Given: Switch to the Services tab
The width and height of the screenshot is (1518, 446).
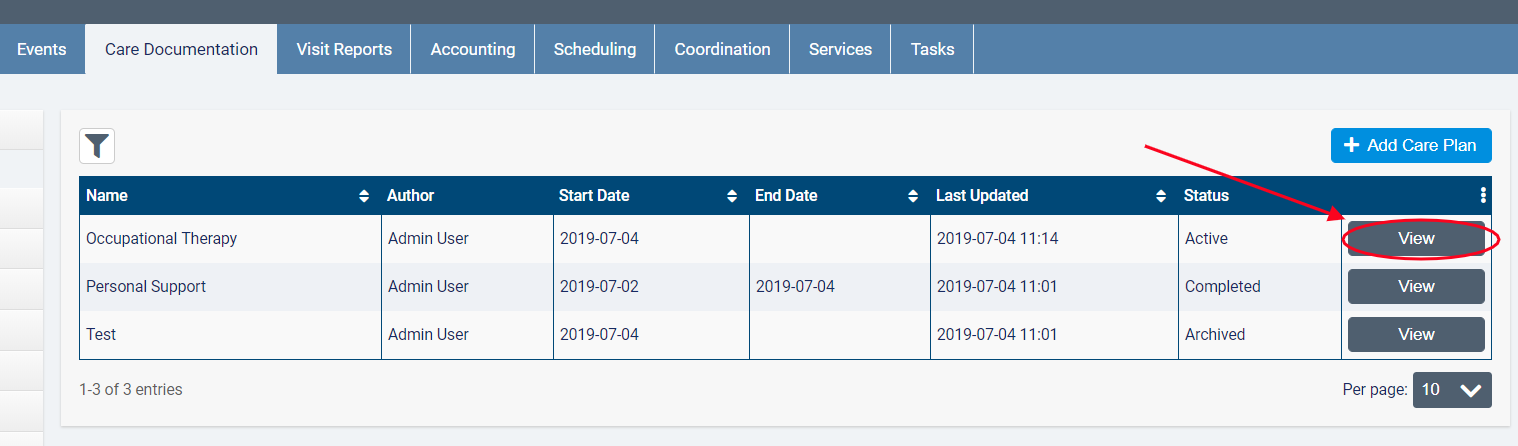Looking at the screenshot, I should [840, 49].
